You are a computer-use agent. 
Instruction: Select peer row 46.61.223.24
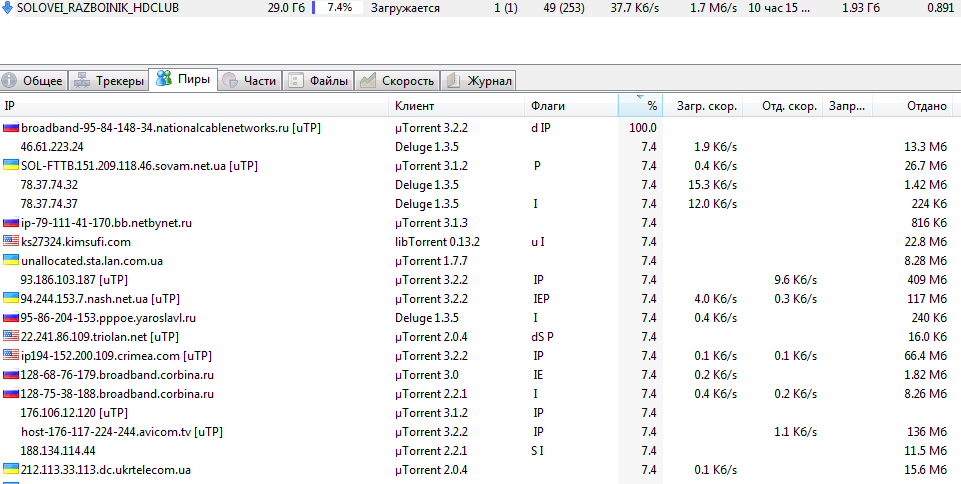click(480, 147)
